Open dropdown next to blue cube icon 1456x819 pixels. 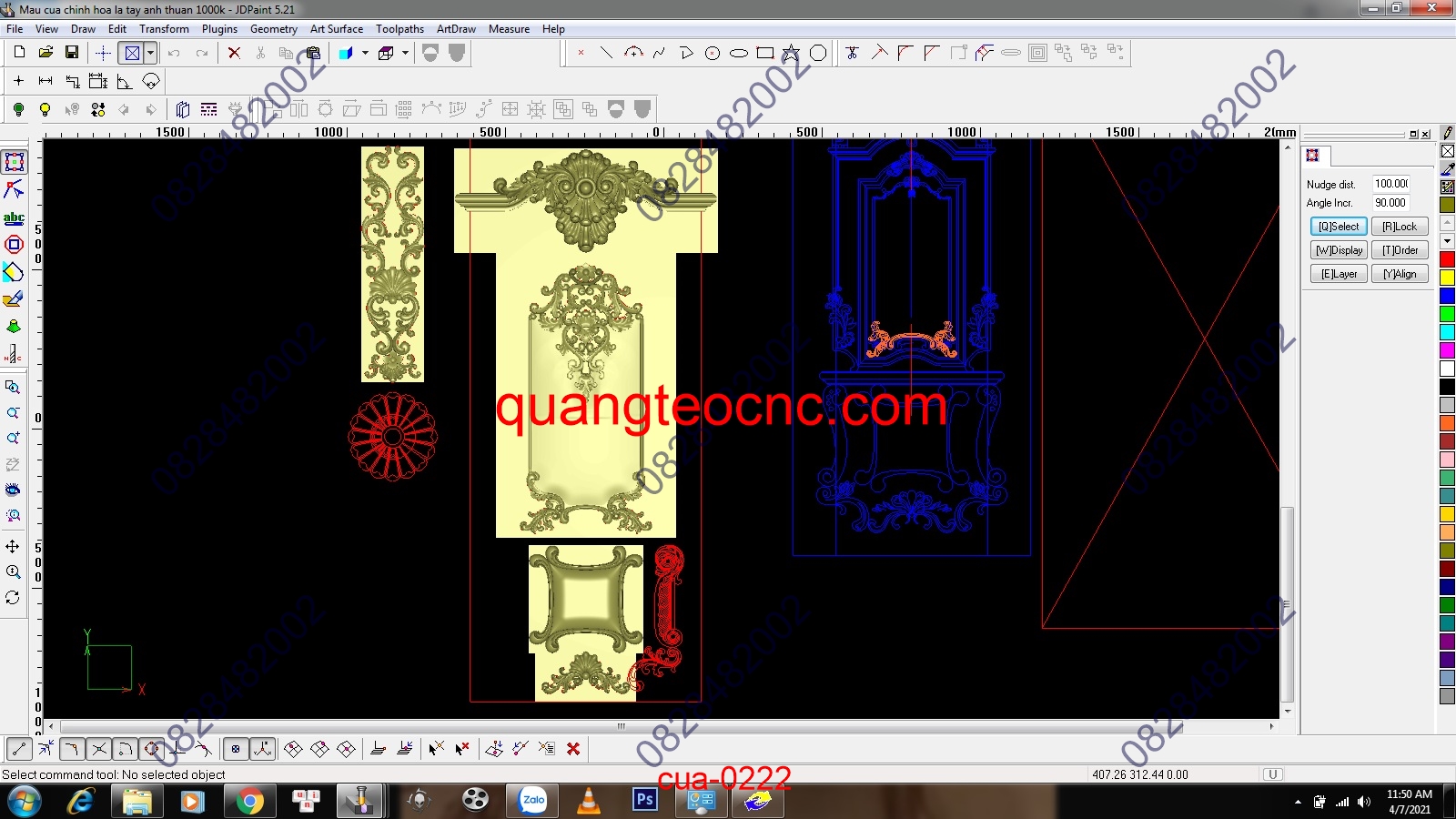365,53
